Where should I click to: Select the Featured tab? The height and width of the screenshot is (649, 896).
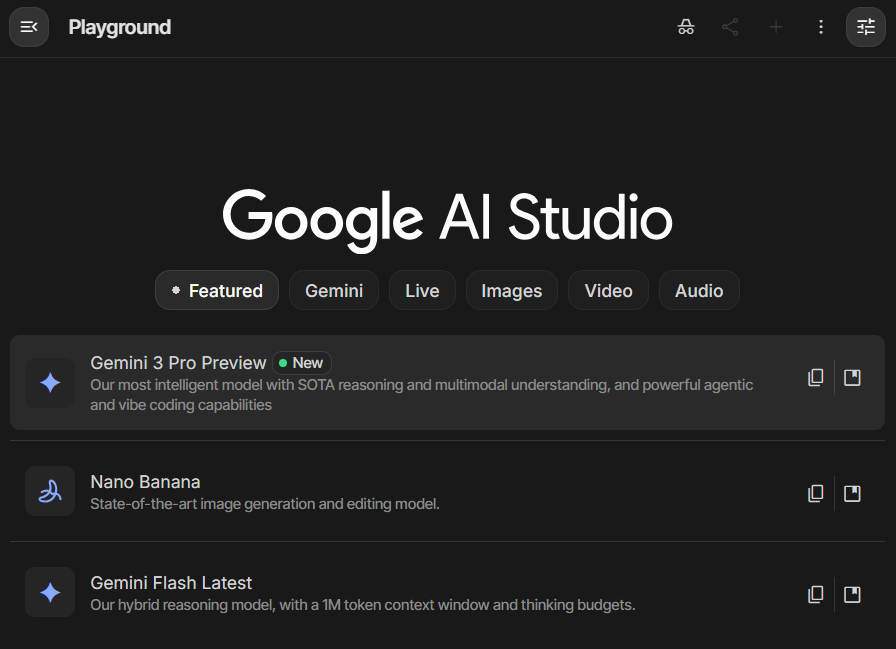(217, 290)
